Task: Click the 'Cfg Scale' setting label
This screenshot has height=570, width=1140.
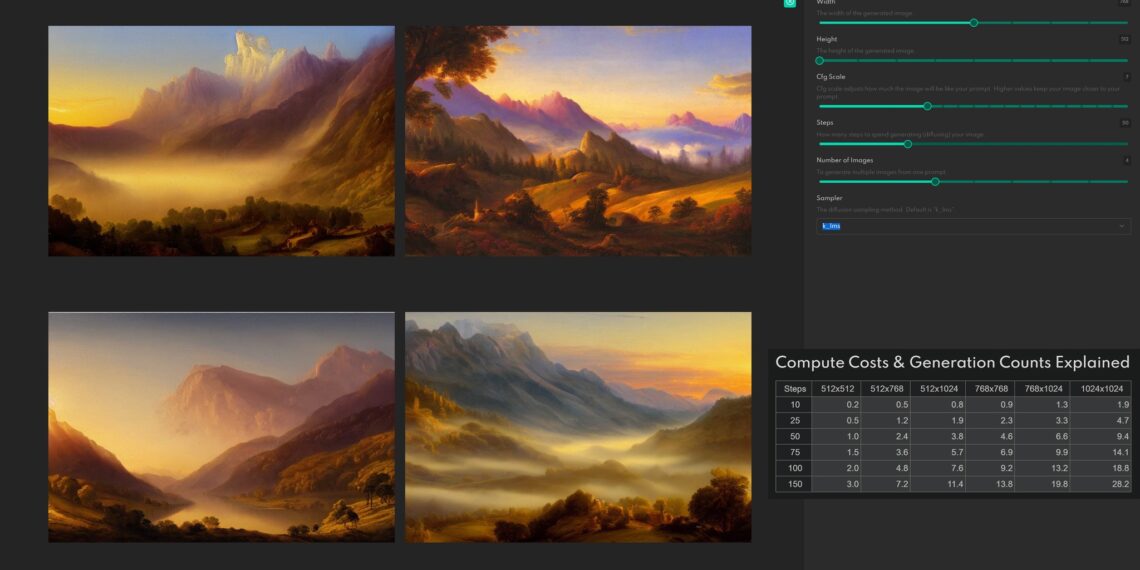Action: (x=831, y=76)
